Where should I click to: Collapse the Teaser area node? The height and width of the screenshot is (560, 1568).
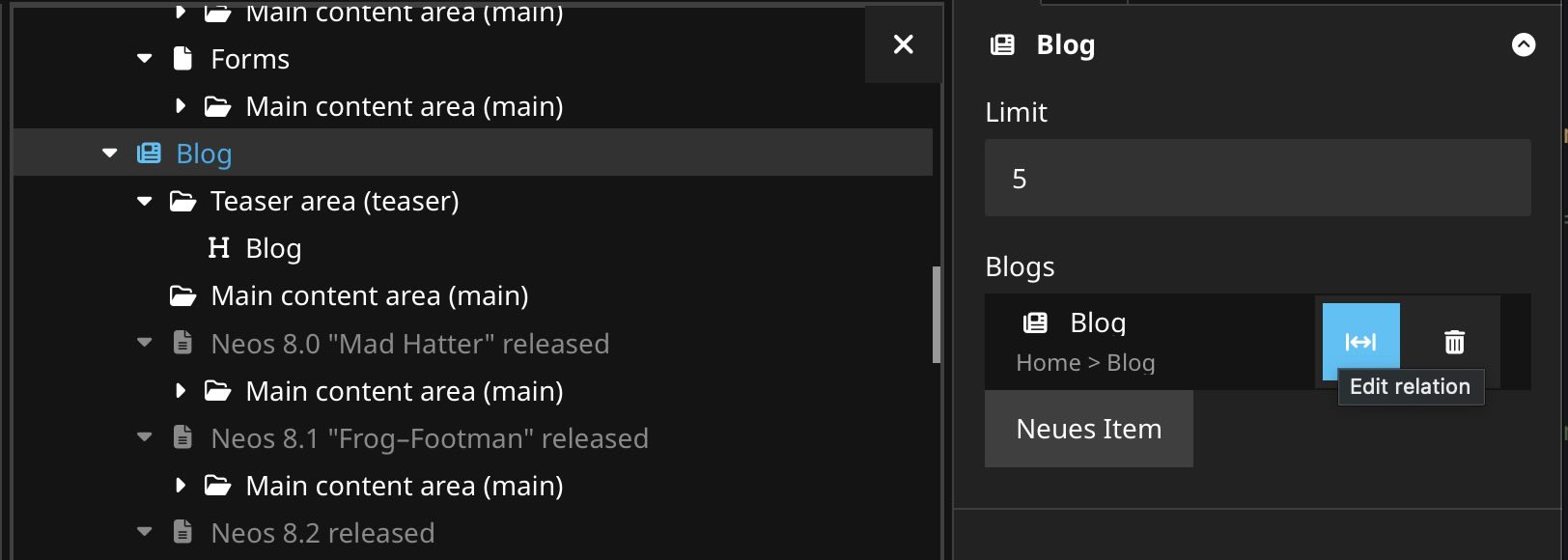[144, 201]
